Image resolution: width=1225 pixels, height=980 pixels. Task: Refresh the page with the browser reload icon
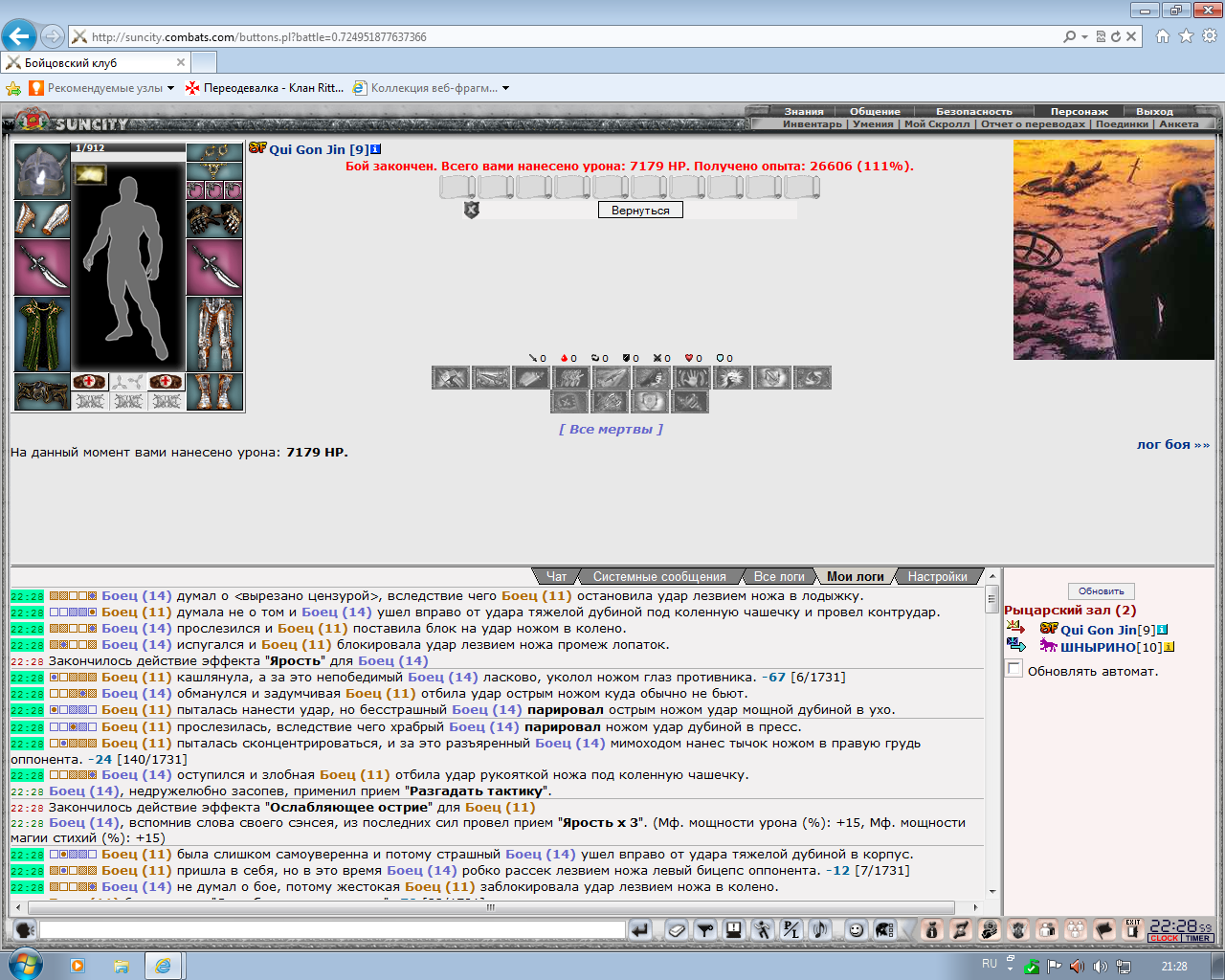point(1116,36)
